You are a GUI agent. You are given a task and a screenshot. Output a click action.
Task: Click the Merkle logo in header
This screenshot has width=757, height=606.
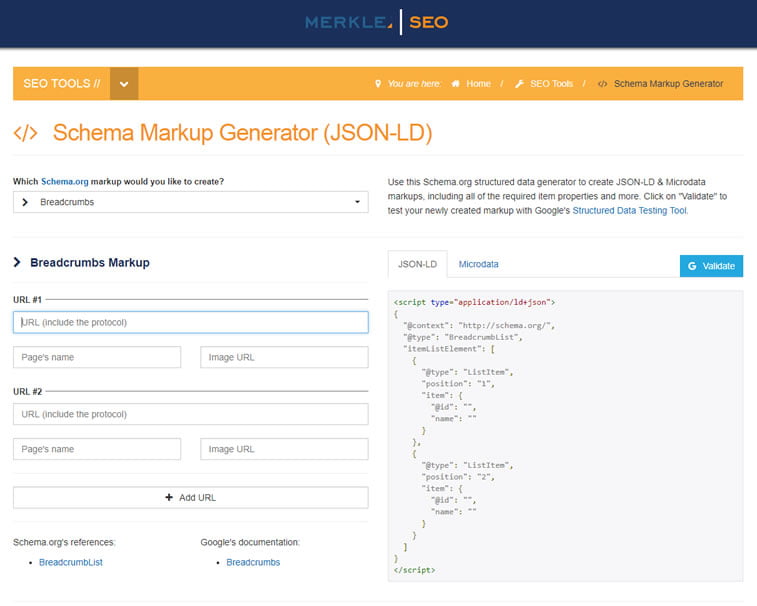point(349,22)
